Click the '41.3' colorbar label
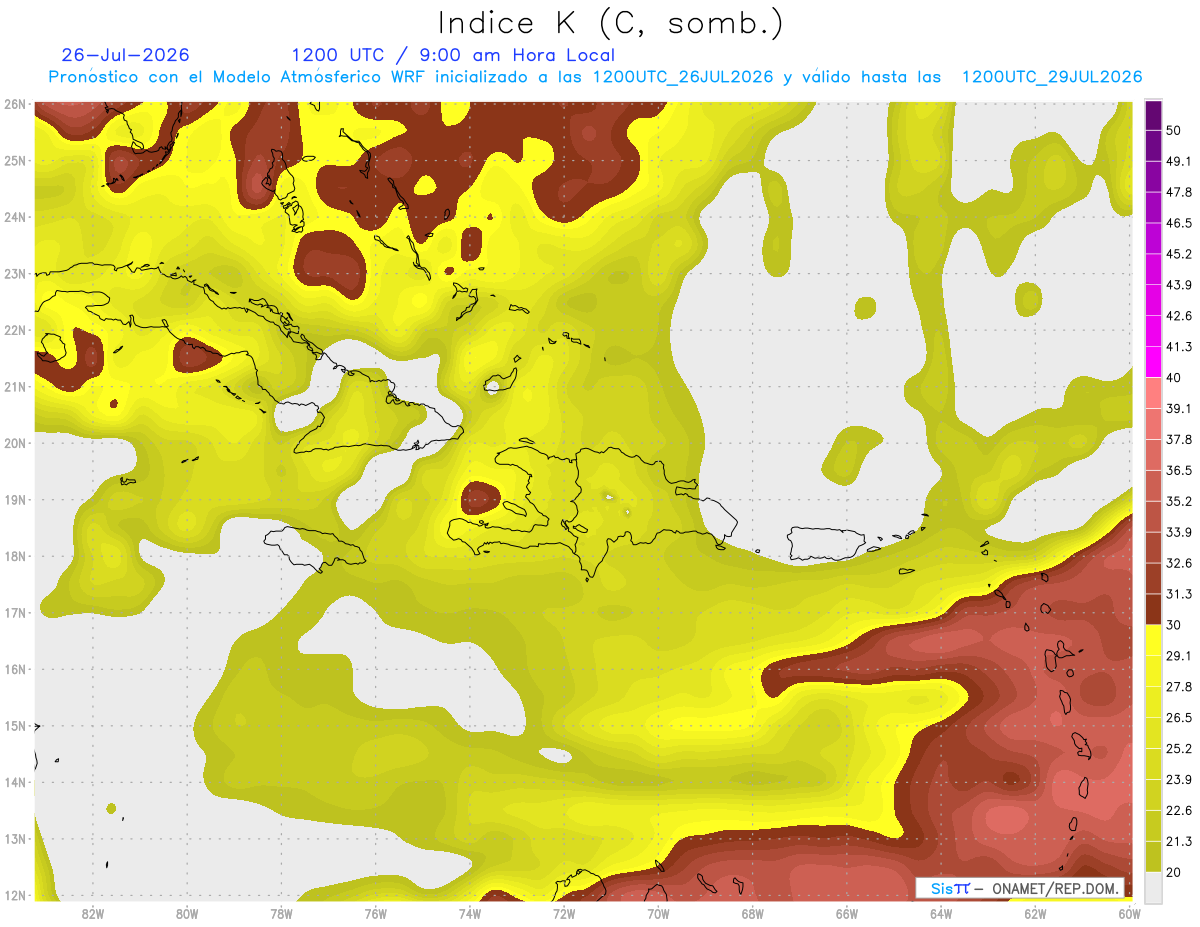Image resolution: width=1200 pixels, height=927 pixels. click(x=1179, y=347)
